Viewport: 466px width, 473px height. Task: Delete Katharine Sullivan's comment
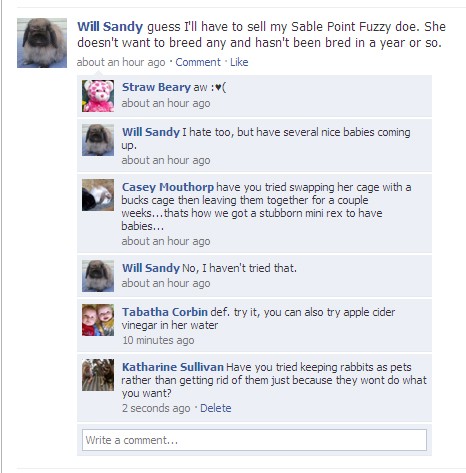pos(215,408)
